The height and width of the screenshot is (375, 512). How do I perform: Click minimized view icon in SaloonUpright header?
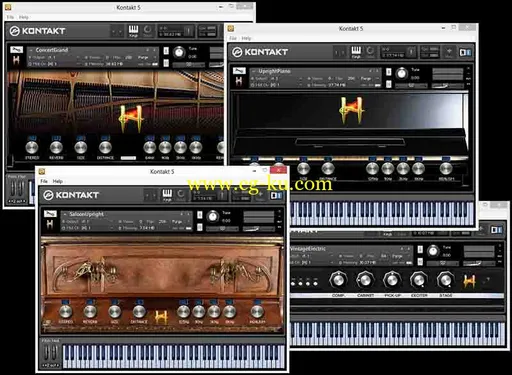(276, 195)
